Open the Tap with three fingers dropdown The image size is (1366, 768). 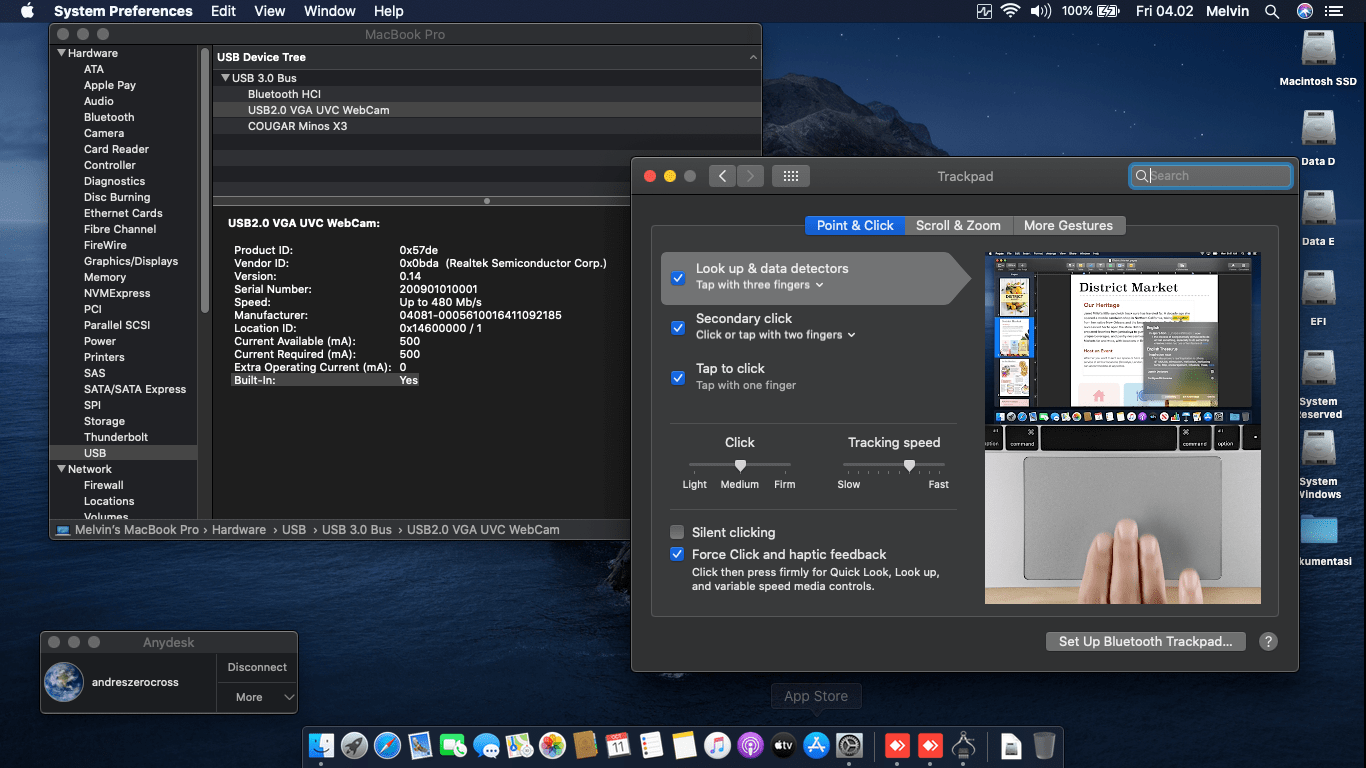click(760, 285)
